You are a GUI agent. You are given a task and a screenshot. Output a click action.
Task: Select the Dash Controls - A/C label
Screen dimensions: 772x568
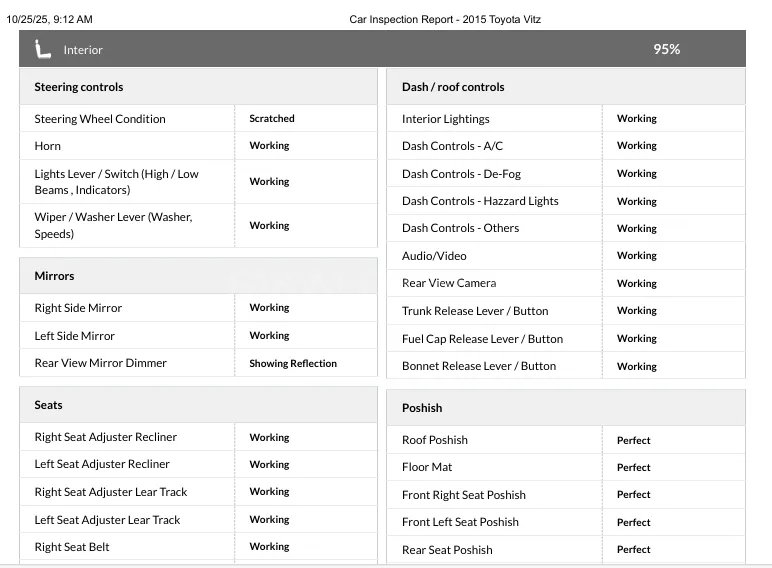tap(452, 146)
